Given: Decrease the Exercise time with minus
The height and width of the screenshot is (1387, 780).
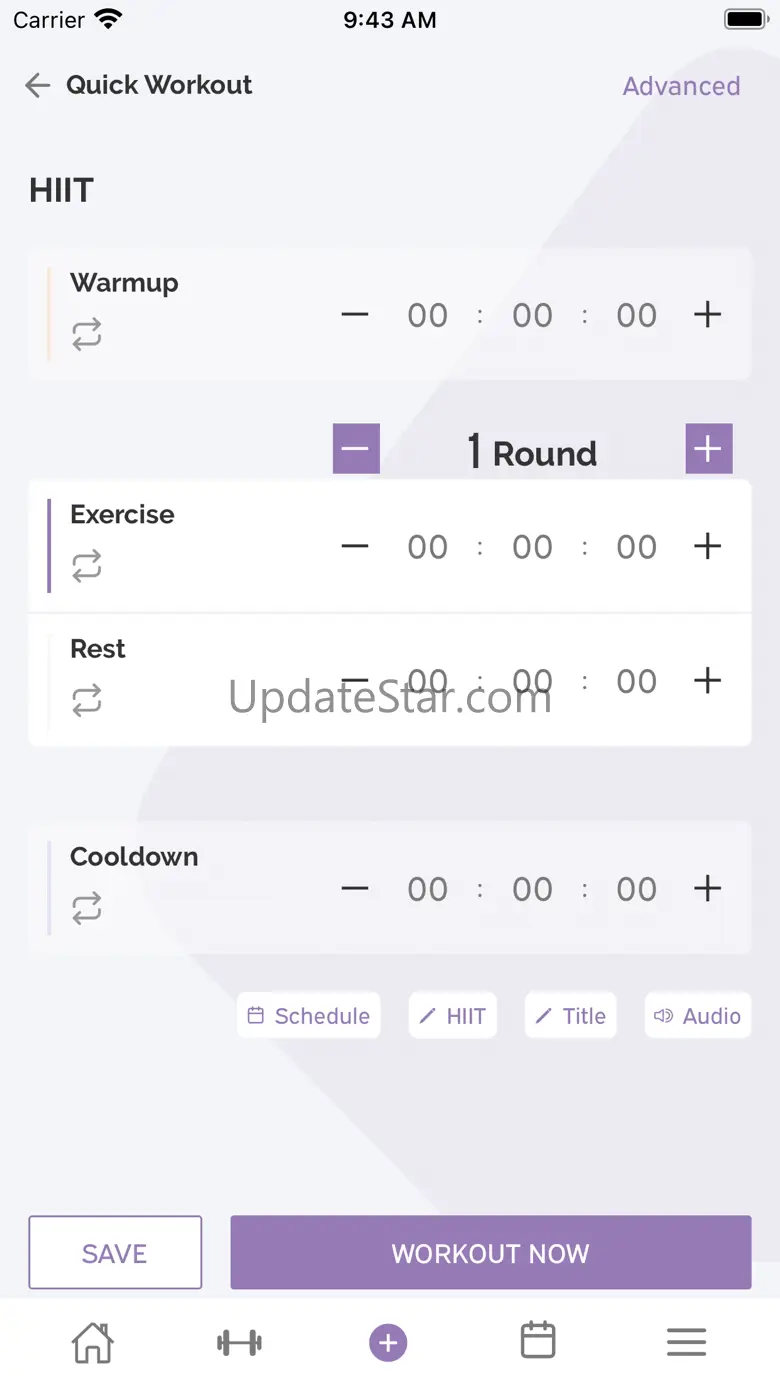Looking at the screenshot, I should point(355,547).
